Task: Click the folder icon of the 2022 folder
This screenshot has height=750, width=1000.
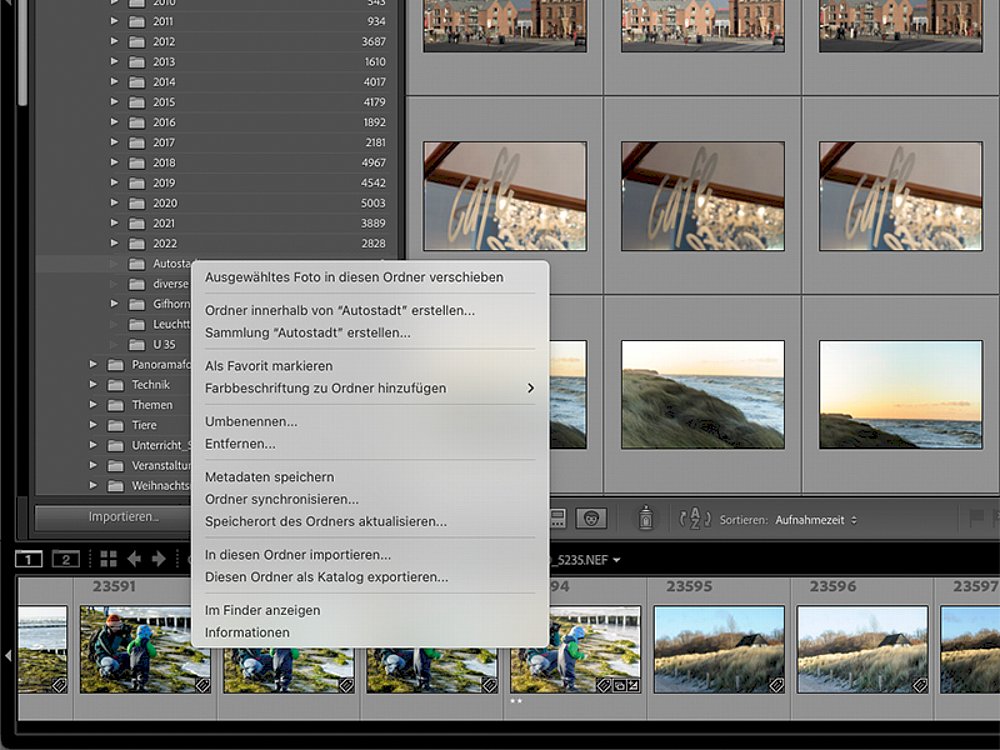Action: click(136, 244)
